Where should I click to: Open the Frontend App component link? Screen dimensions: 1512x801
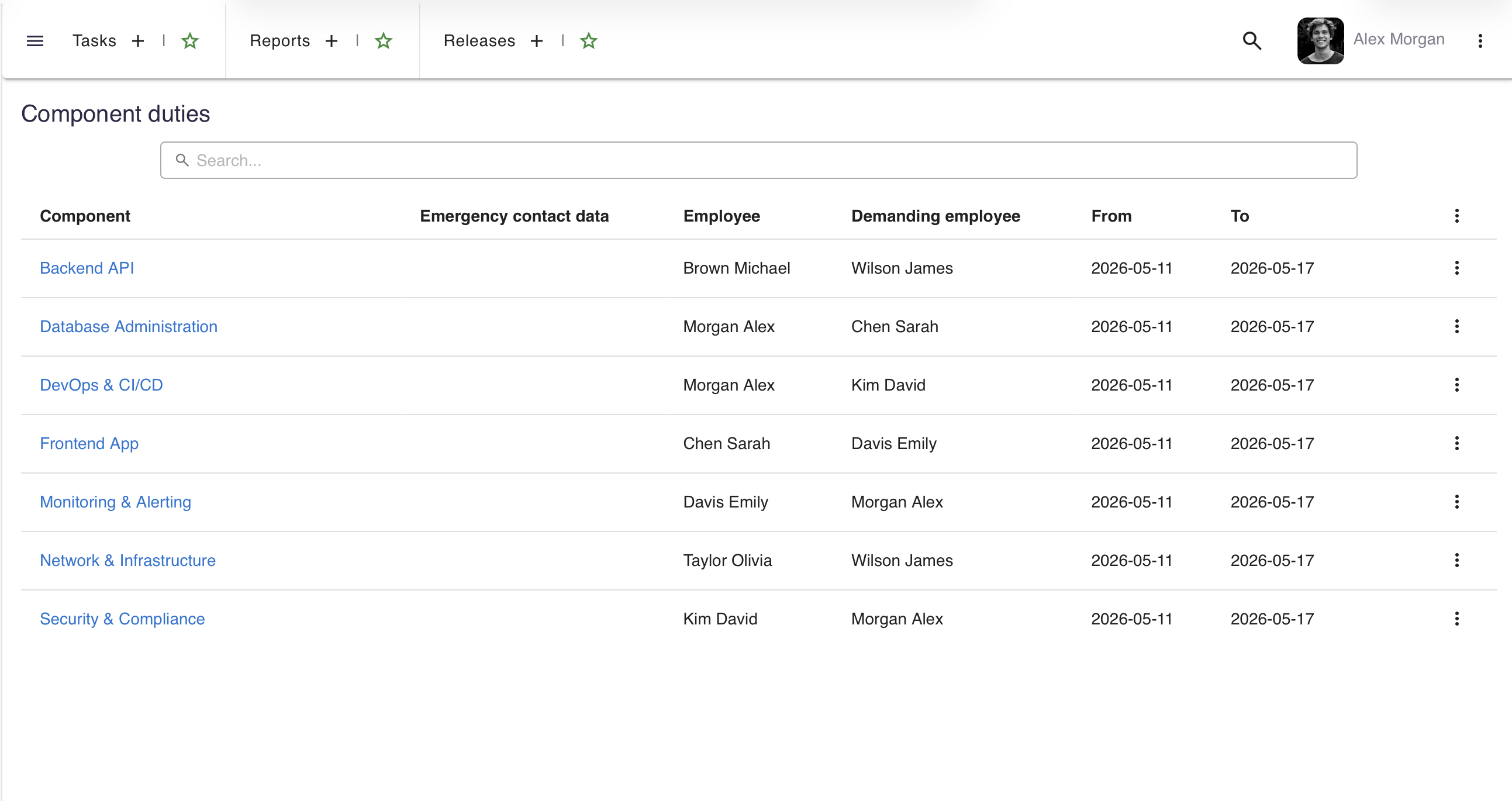click(89, 443)
